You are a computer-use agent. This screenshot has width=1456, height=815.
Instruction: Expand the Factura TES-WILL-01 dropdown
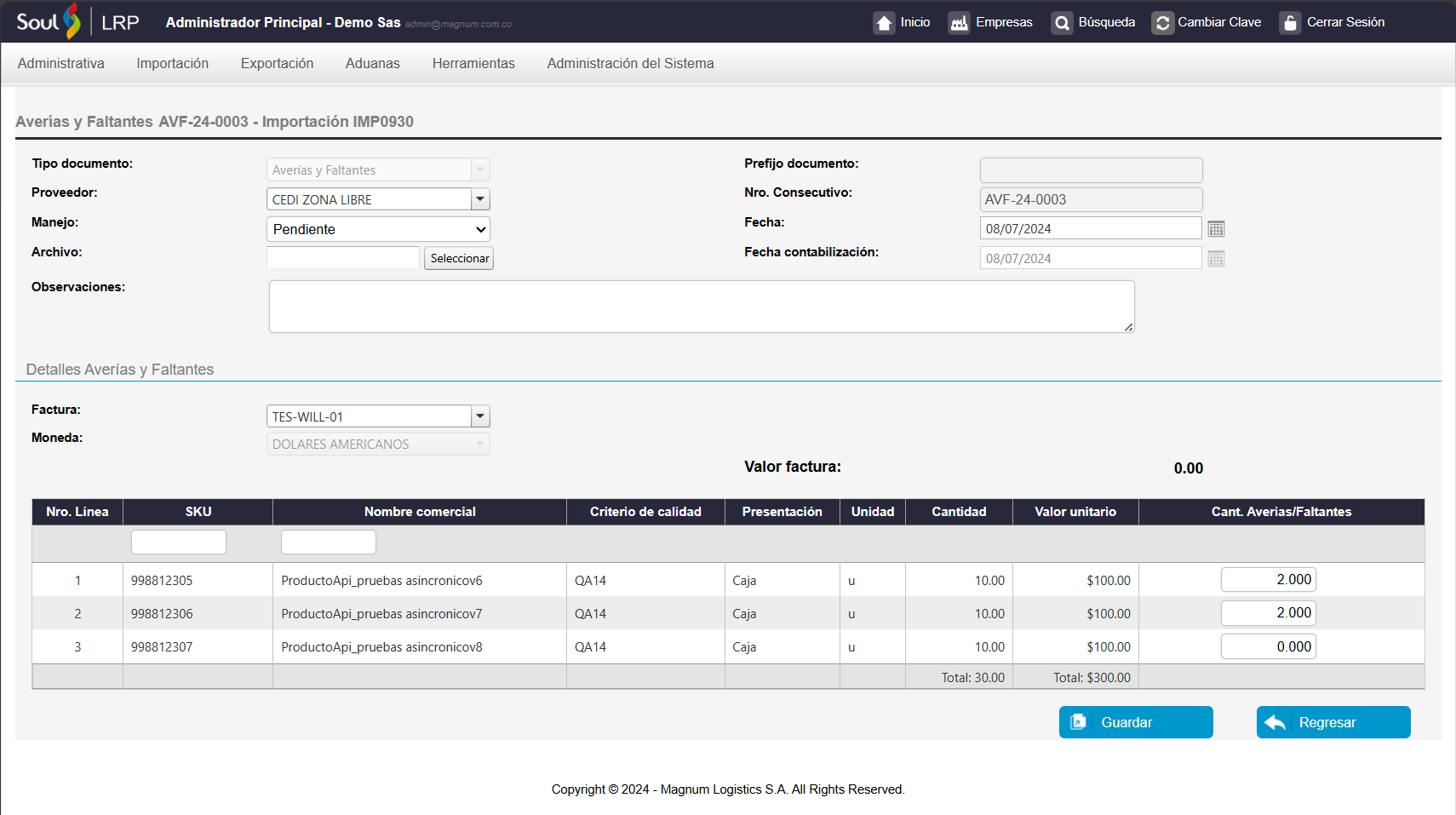click(x=480, y=416)
